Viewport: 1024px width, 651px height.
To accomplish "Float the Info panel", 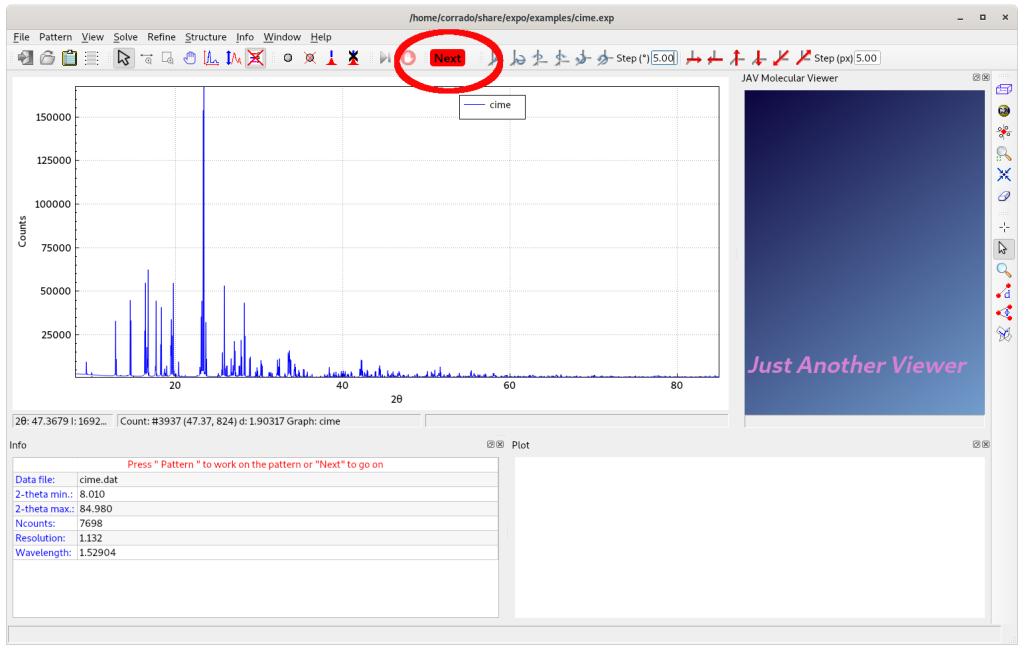I will (x=490, y=445).
